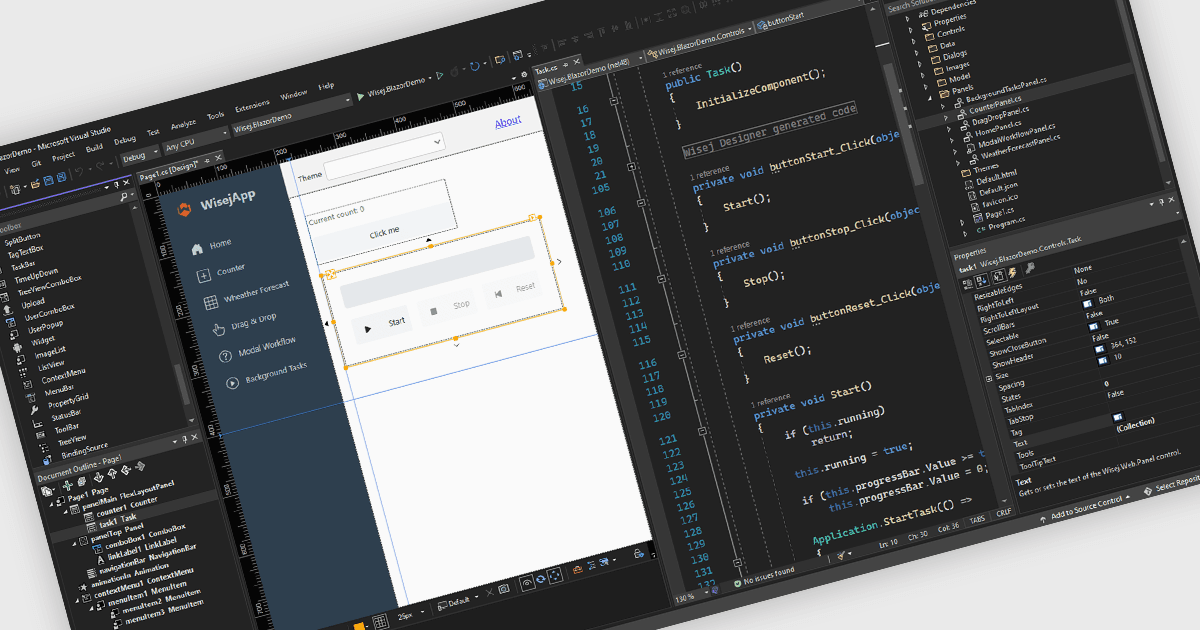Image resolution: width=1200 pixels, height=630 pixels.
Task: Click the play triangle icon on Start button
Action: coord(368,327)
